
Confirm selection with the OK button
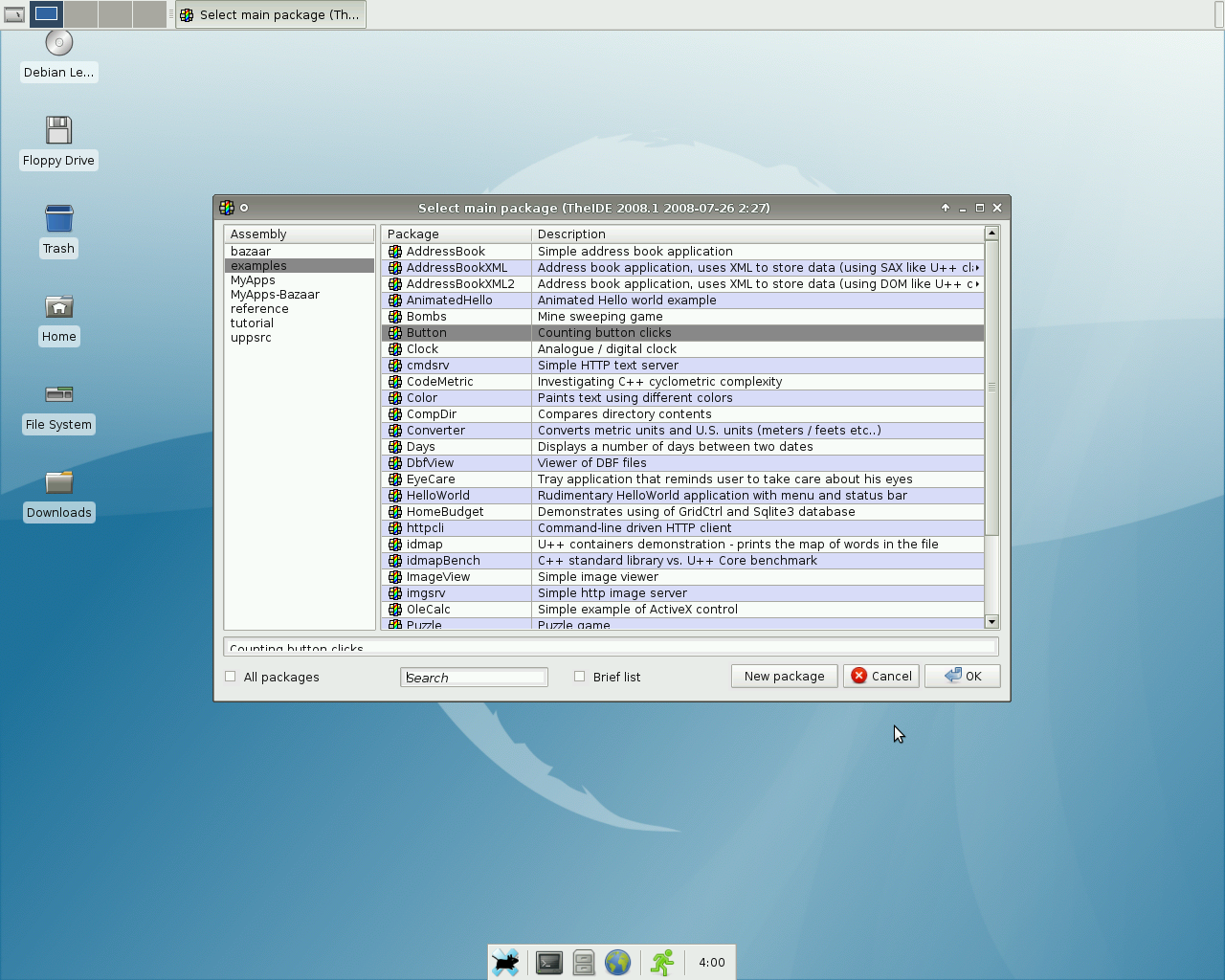(962, 677)
